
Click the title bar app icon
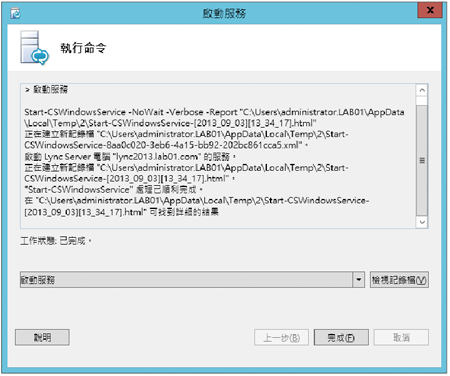(15, 13)
